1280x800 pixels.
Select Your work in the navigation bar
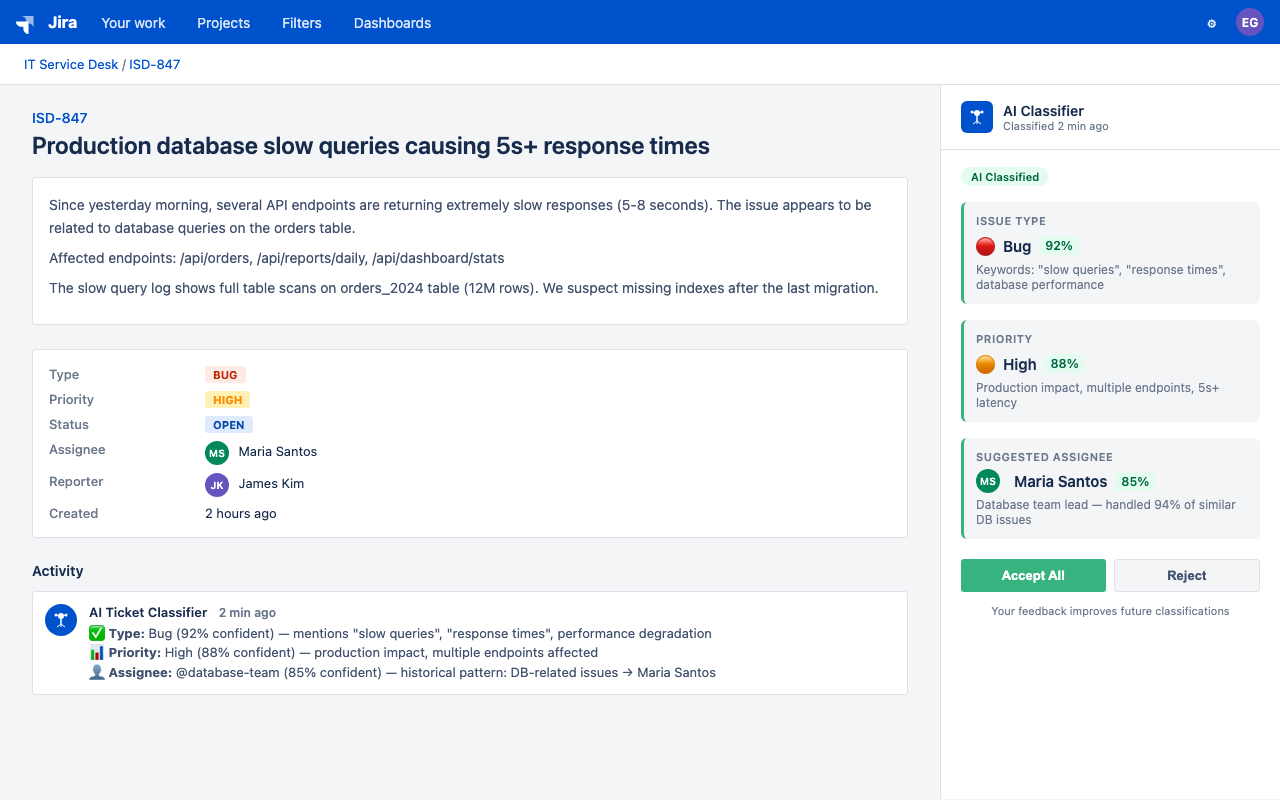tap(133, 22)
